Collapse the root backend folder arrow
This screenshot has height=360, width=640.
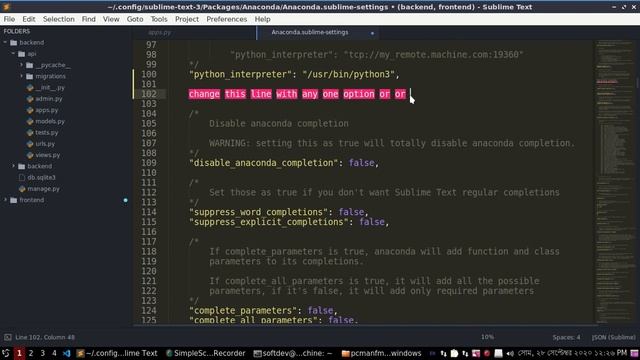pos(5,42)
